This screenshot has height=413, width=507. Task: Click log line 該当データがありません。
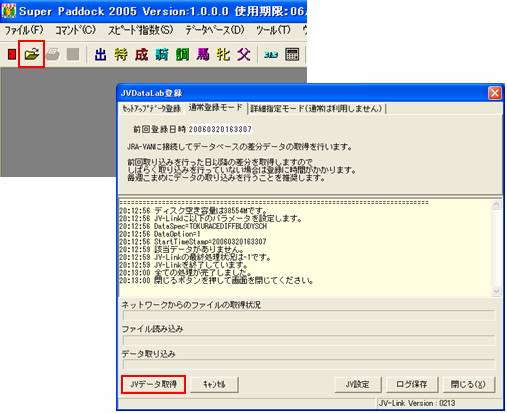[182, 249]
